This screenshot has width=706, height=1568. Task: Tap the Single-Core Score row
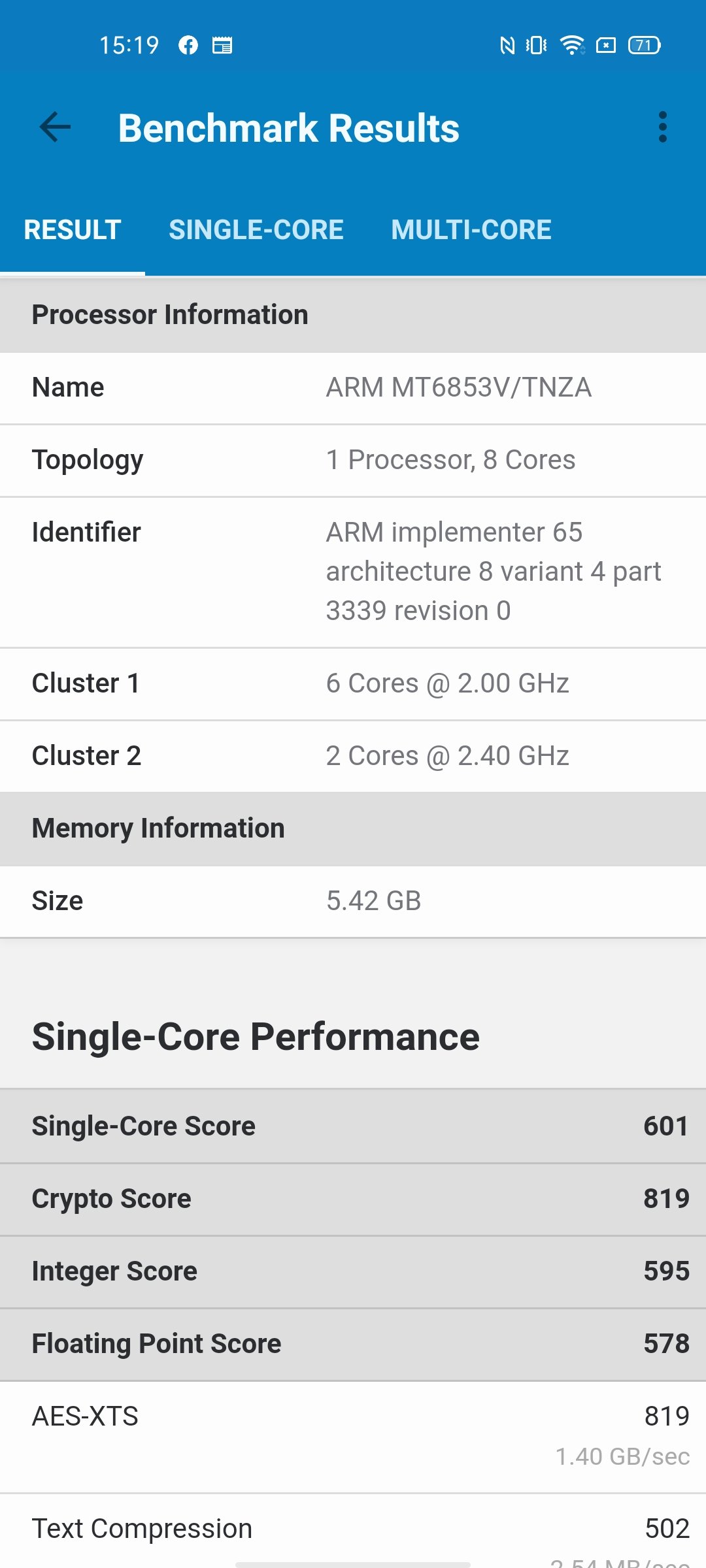[x=353, y=1126]
